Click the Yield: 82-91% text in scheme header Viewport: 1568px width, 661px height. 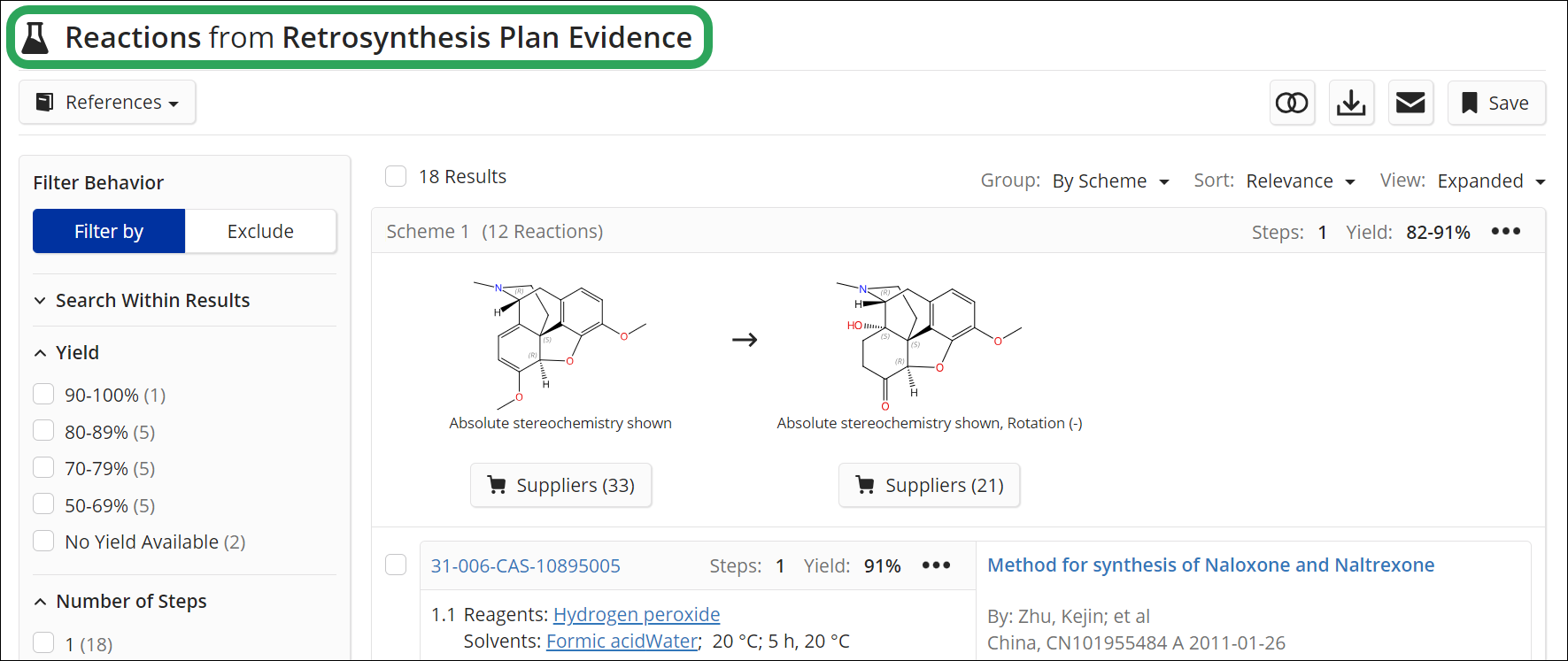pos(1408,232)
